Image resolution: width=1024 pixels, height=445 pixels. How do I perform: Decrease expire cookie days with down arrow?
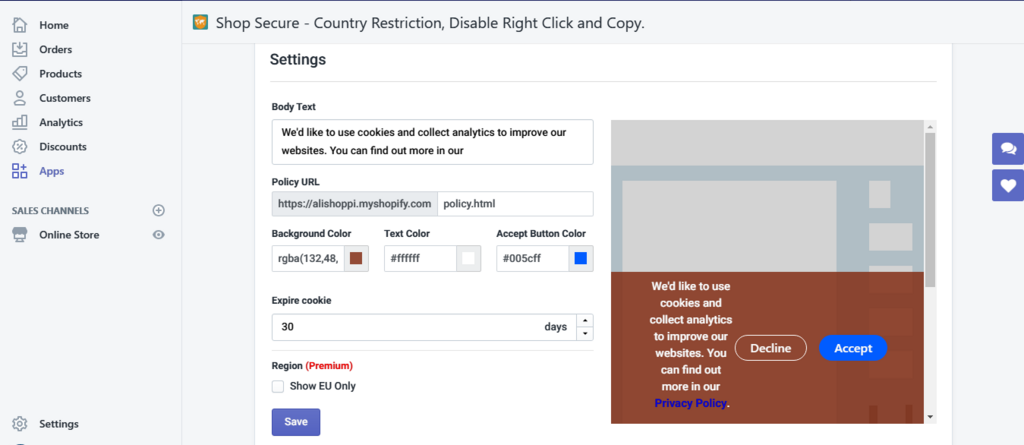pyautogui.click(x=585, y=333)
